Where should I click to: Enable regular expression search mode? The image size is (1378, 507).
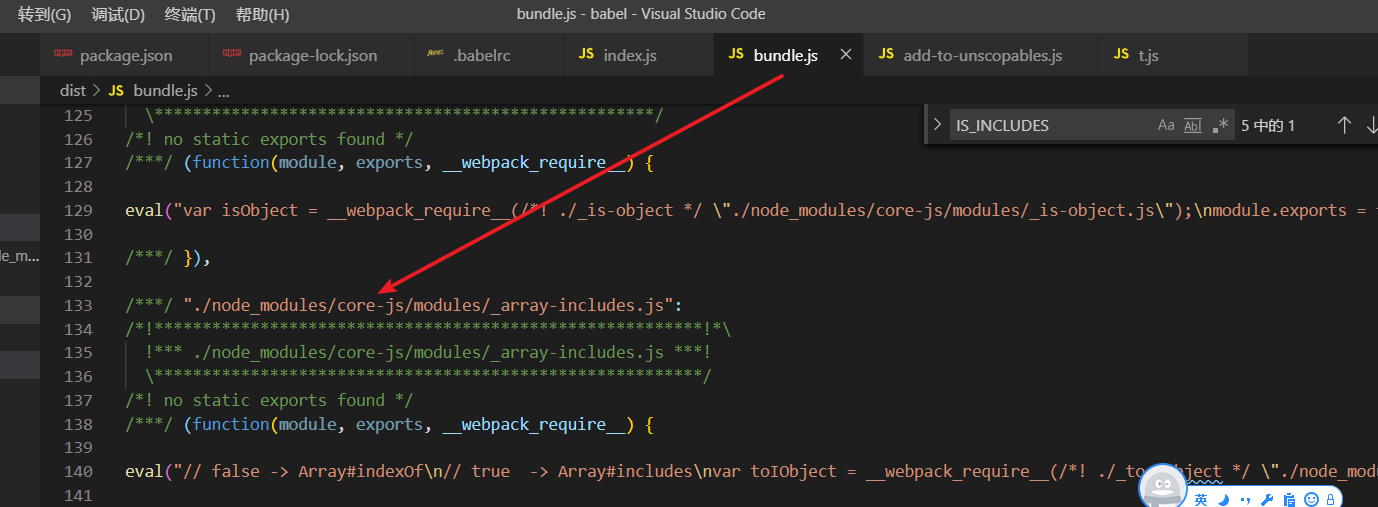(x=1219, y=125)
